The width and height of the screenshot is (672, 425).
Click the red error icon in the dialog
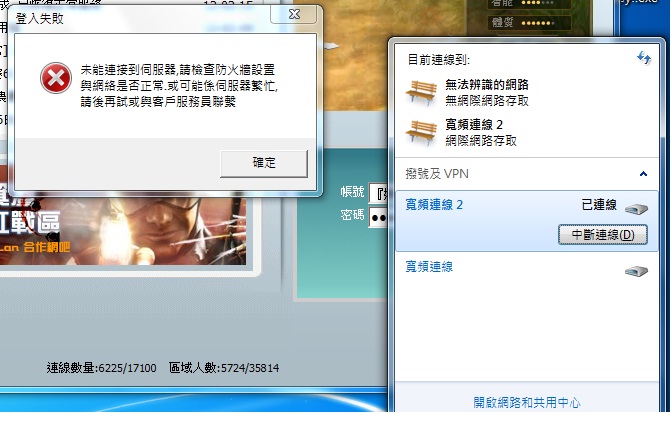(x=56, y=78)
